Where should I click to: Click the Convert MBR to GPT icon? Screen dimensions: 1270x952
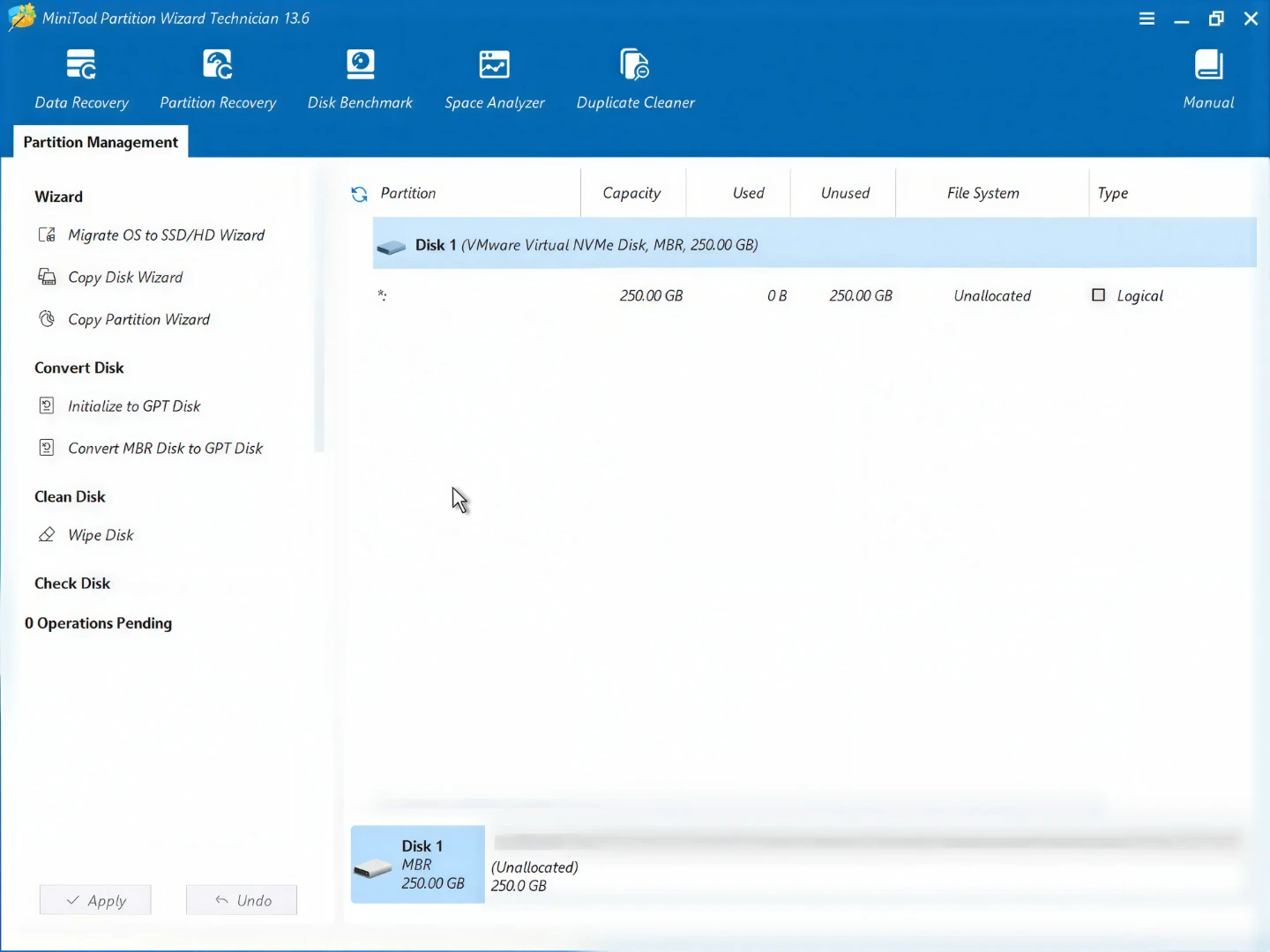[47, 448]
